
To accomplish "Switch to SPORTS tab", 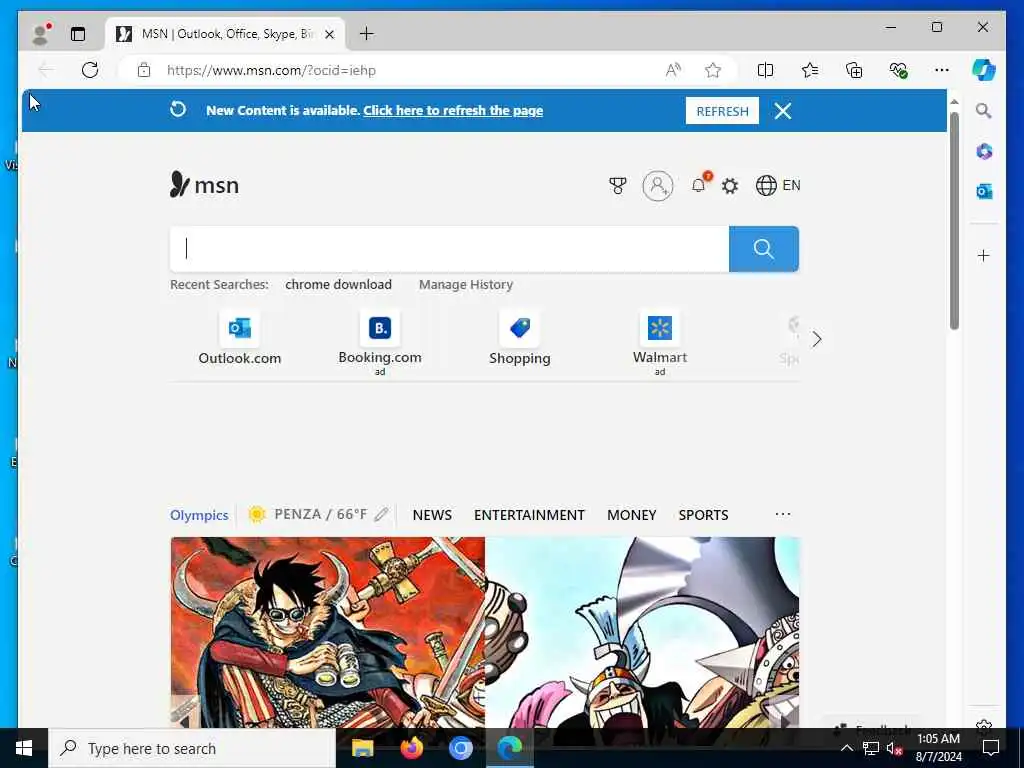I will pyautogui.click(x=703, y=515).
